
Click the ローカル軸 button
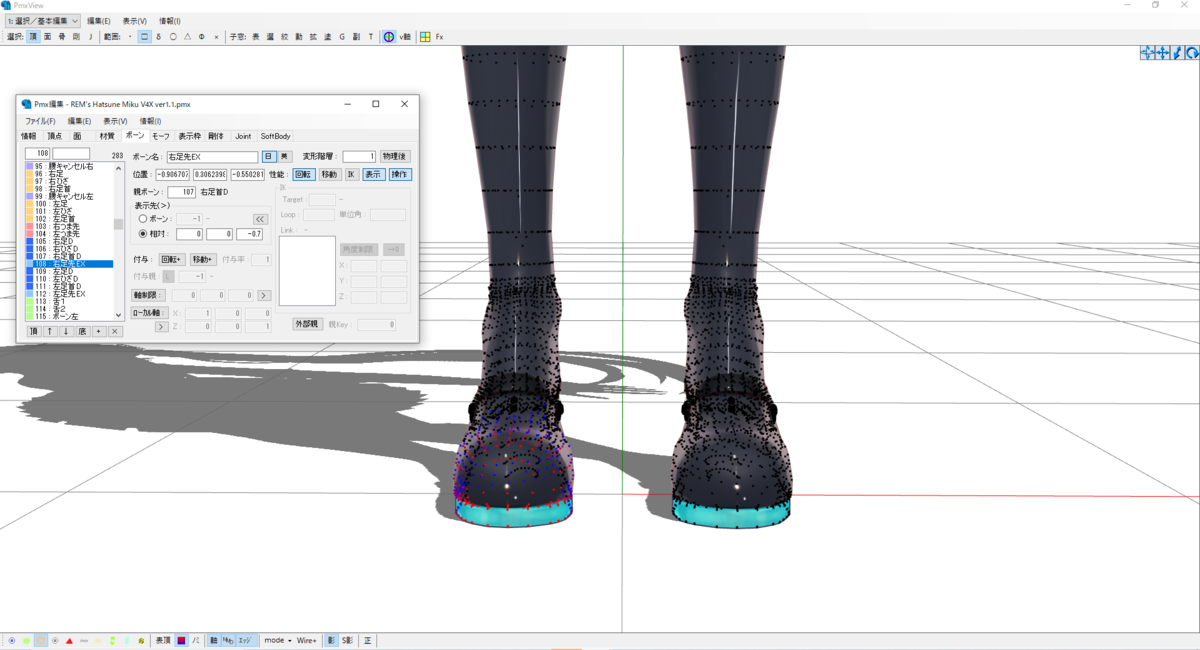pos(148,313)
